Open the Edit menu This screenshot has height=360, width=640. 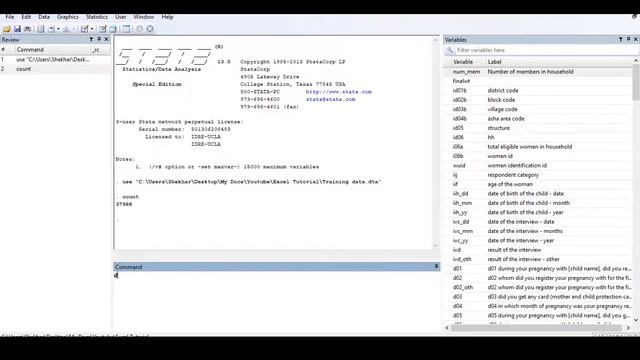tap(26, 17)
